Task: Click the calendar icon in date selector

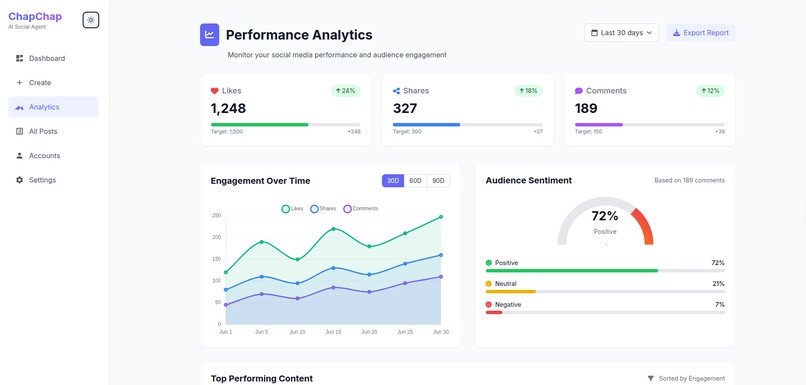Action: point(595,32)
